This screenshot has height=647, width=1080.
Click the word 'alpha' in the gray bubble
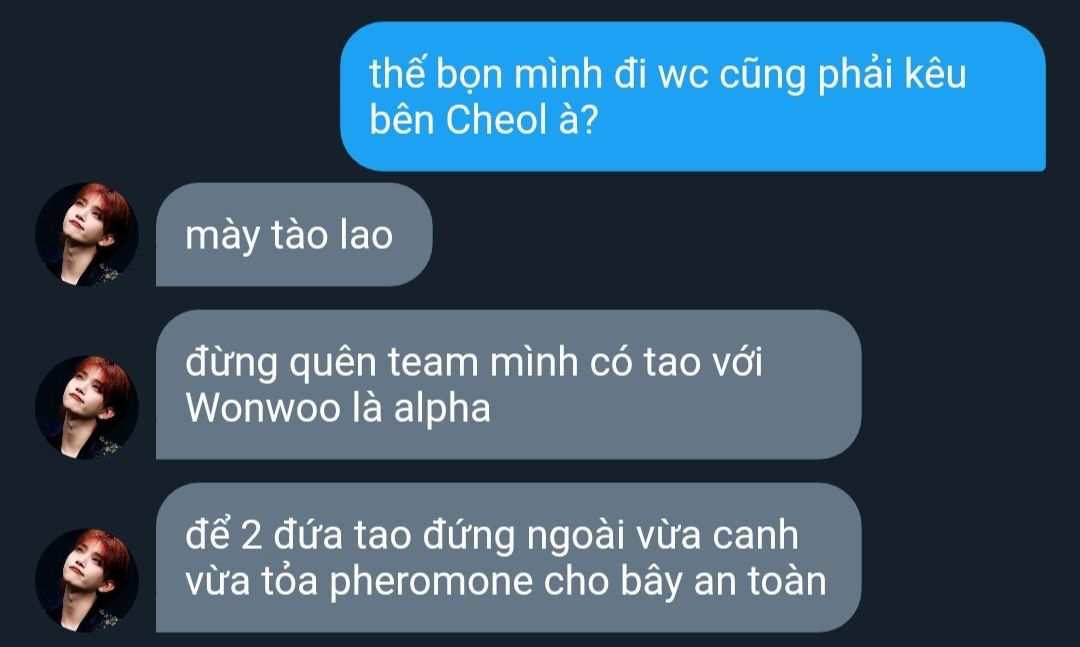coord(442,410)
